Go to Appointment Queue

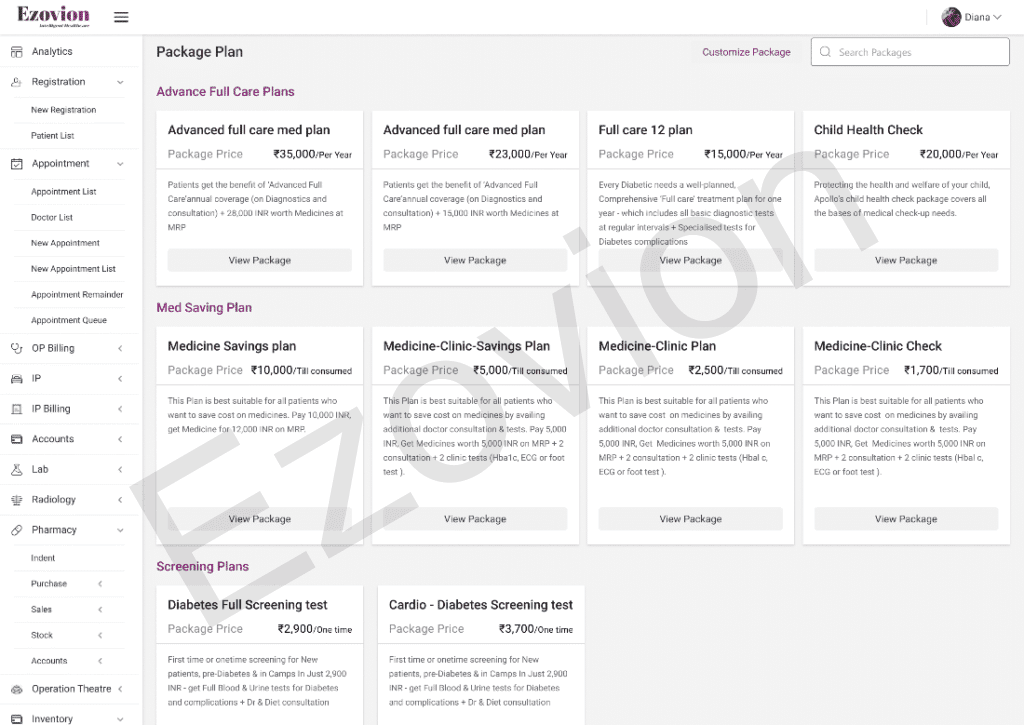tap(69, 321)
